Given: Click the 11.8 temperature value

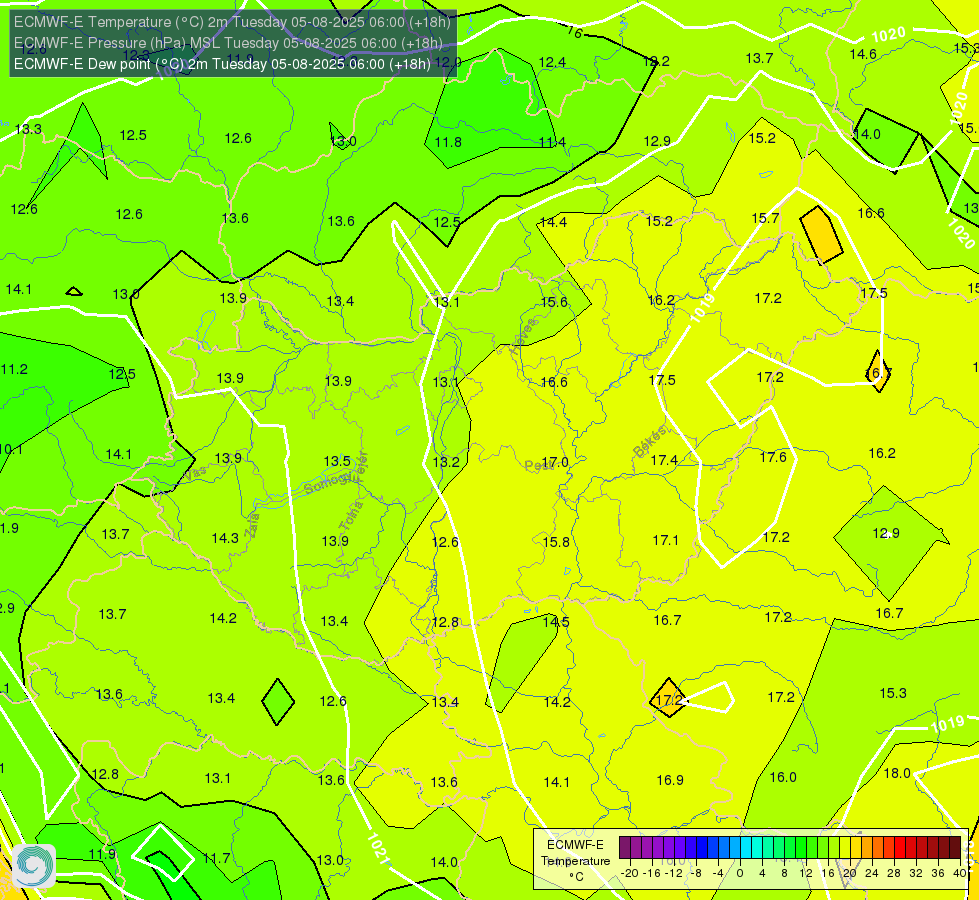Looking at the screenshot, I should [448, 142].
